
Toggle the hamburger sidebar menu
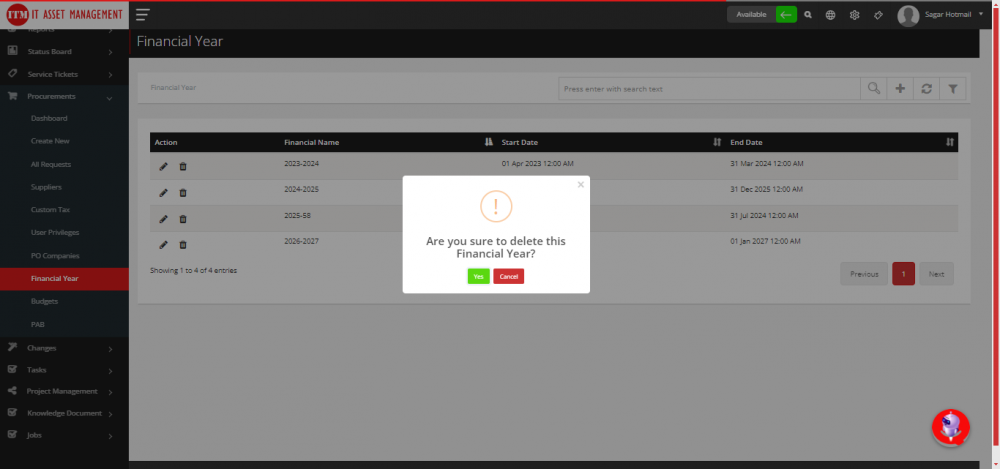(x=143, y=15)
